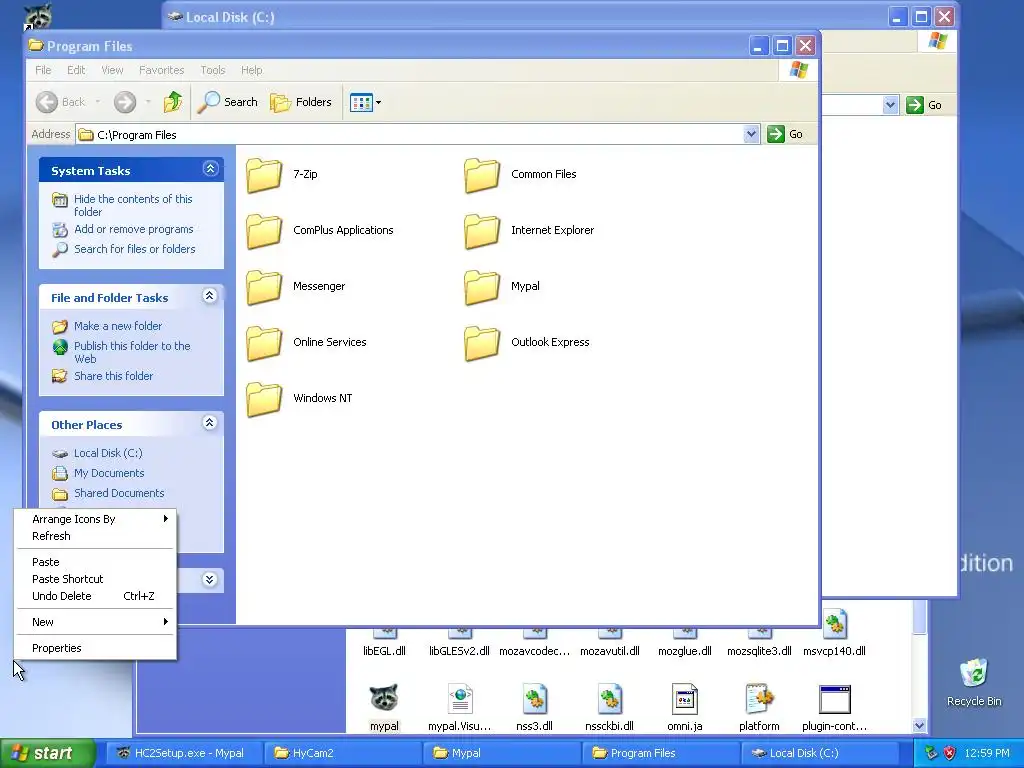Open the Edit menu
1024x768 pixels.
(76, 70)
